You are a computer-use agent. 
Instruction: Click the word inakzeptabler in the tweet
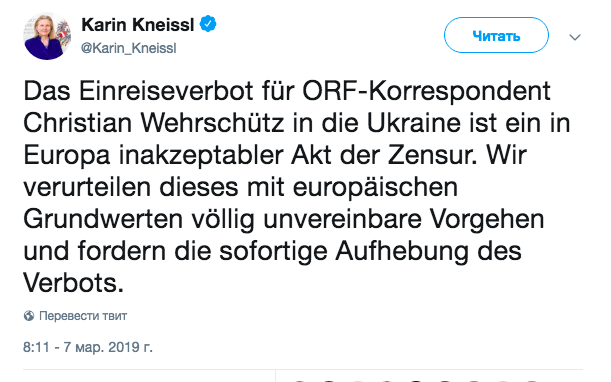pyautogui.click(x=201, y=156)
